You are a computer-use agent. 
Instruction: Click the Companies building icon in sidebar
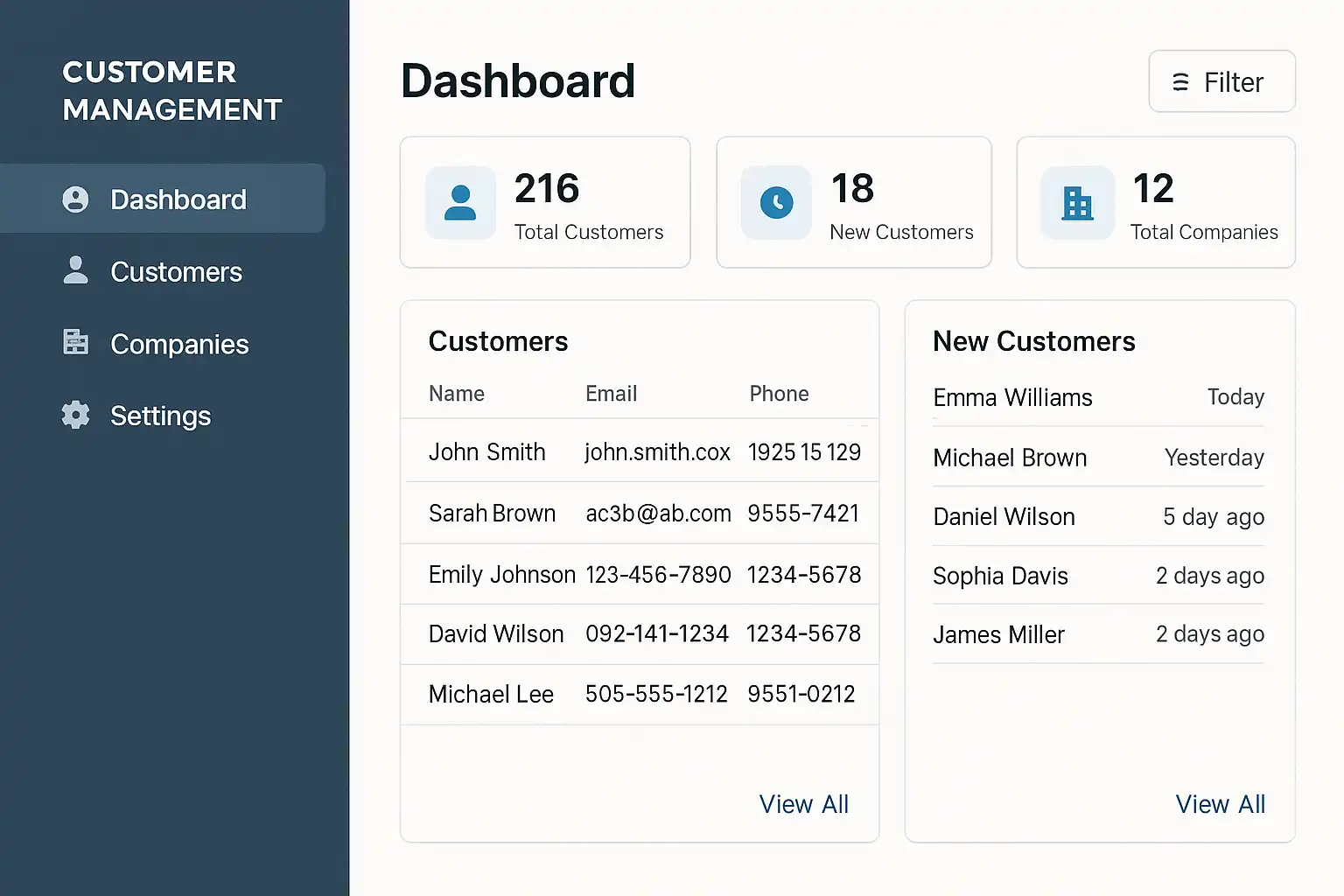click(76, 342)
